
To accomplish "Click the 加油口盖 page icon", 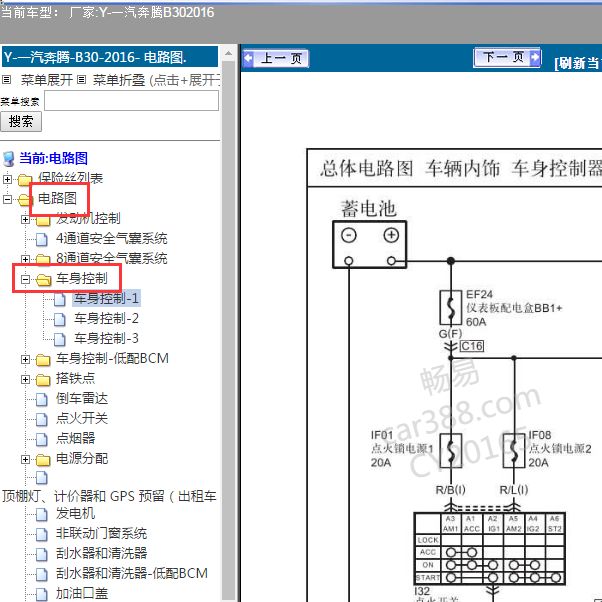I will tap(42, 595).
